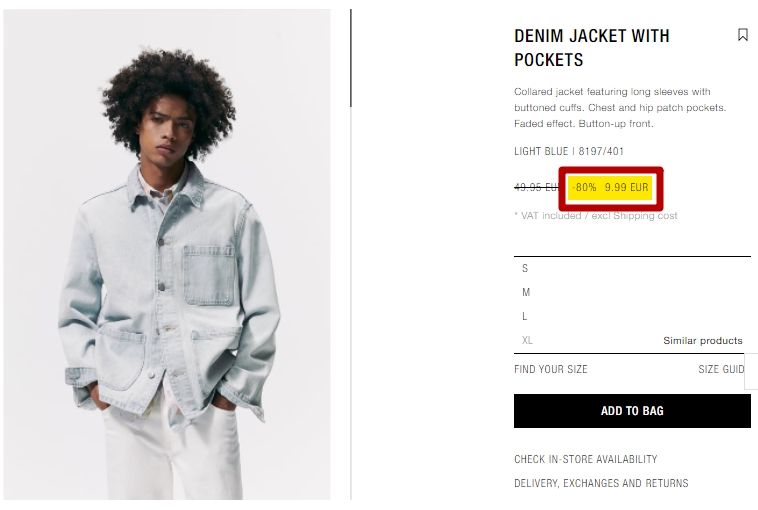Click the small white side tab at the right edge
The height and width of the screenshot is (510, 758).
click(751, 371)
